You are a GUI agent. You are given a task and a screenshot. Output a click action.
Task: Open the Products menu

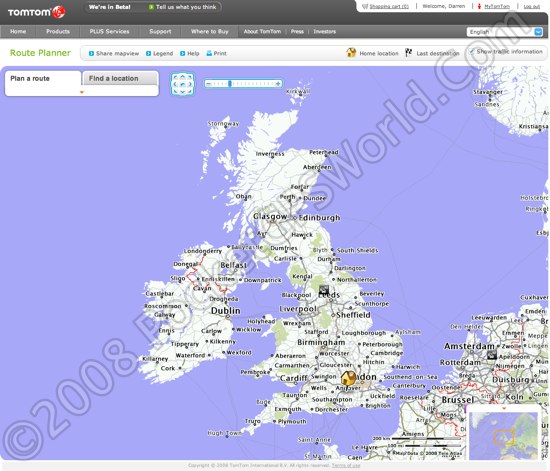[x=58, y=31]
